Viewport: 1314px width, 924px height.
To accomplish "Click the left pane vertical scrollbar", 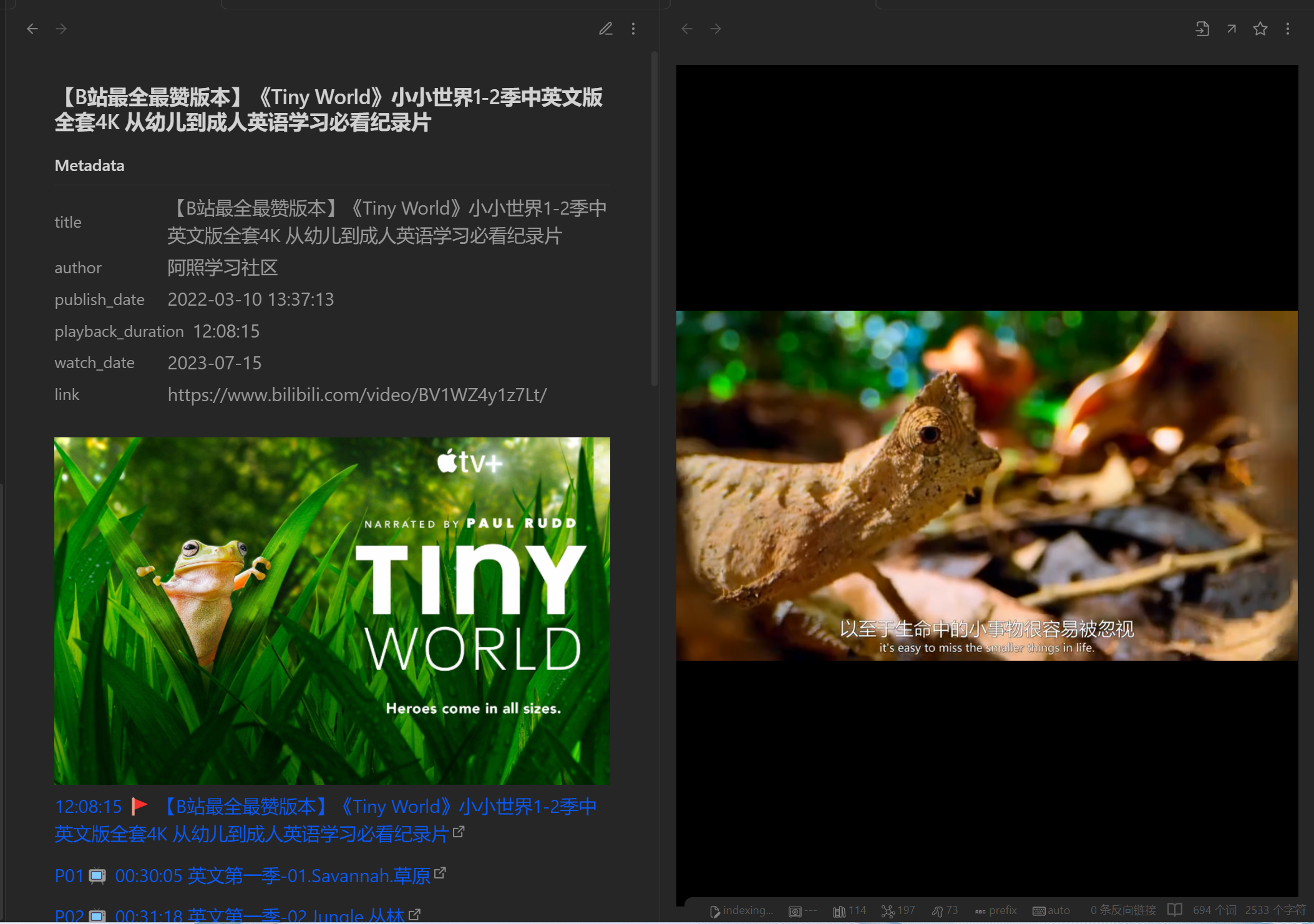I will pyautogui.click(x=654, y=218).
